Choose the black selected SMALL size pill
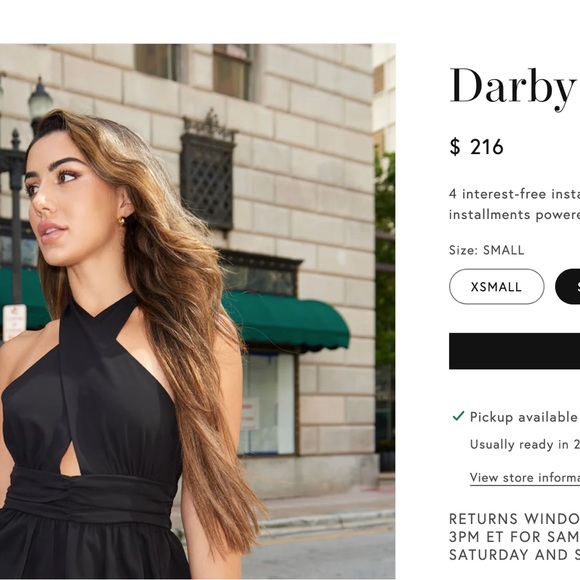Viewport: 580px width, 580px height. (568, 287)
